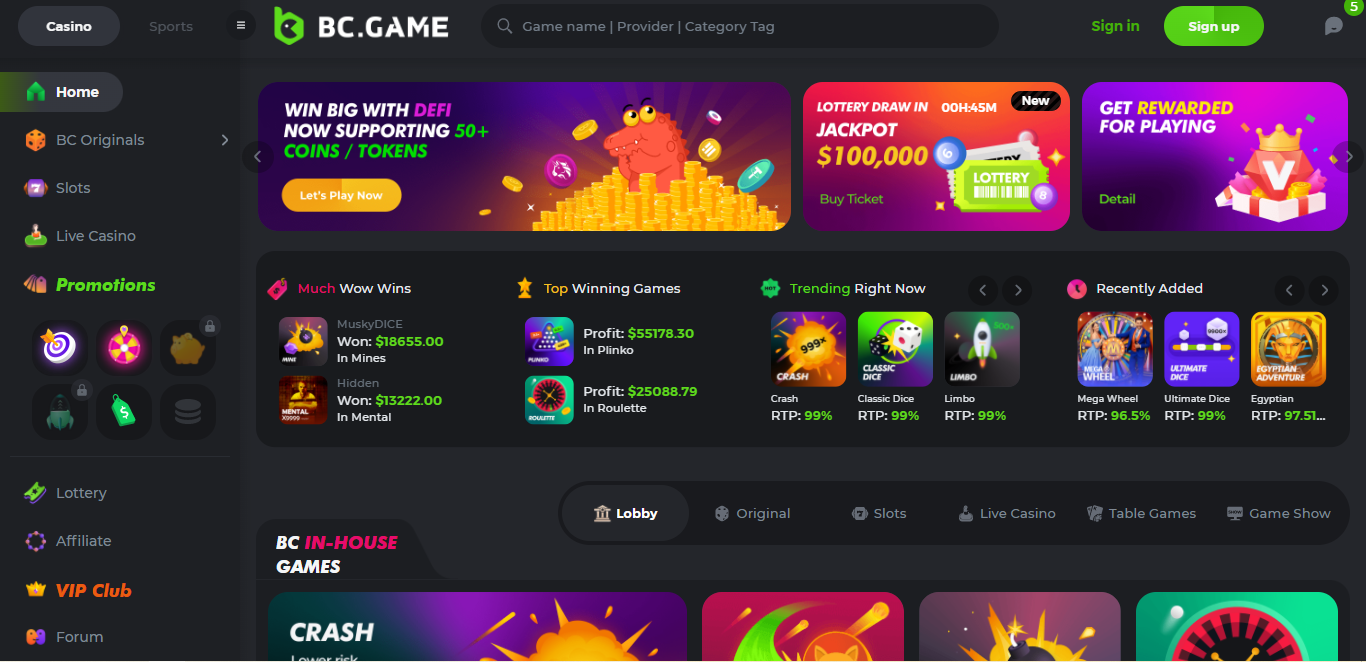
Task: Open the coin stack promotion icon
Action: coord(188,412)
